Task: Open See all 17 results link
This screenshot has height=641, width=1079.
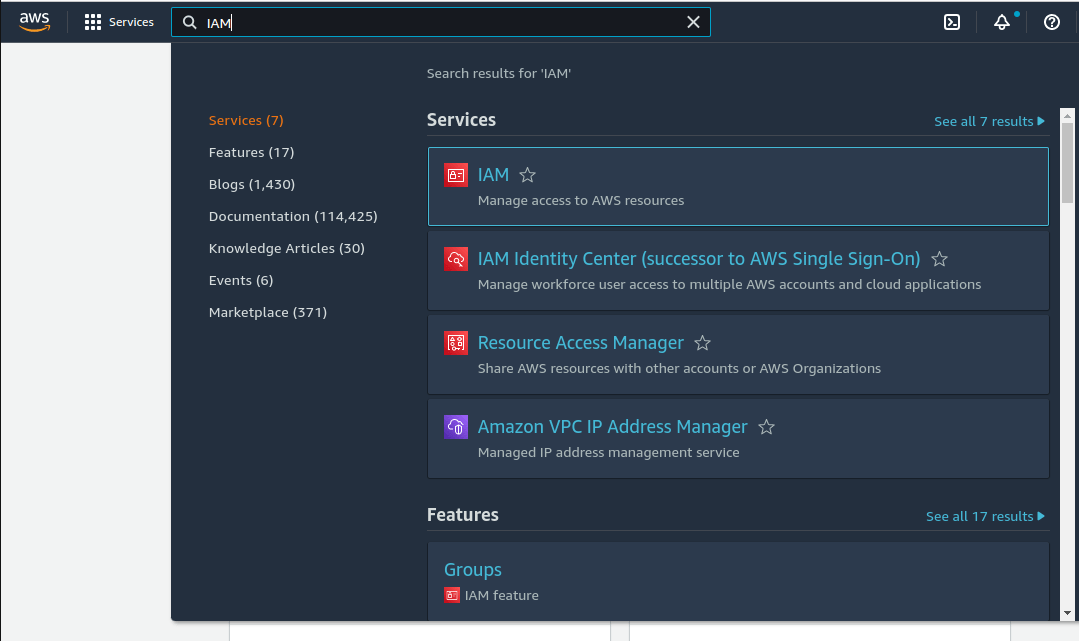Action: coord(985,516)
